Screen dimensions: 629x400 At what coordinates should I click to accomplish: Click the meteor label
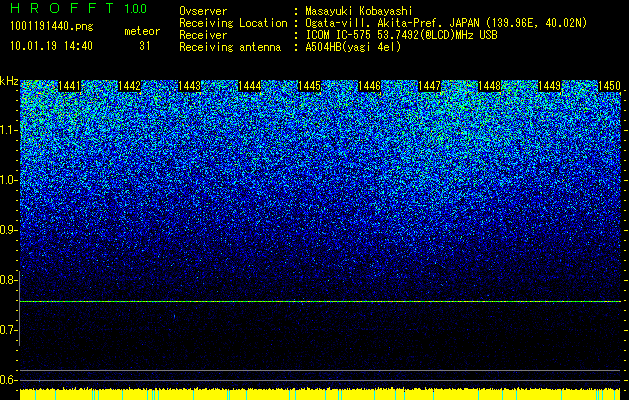(142, 31)
